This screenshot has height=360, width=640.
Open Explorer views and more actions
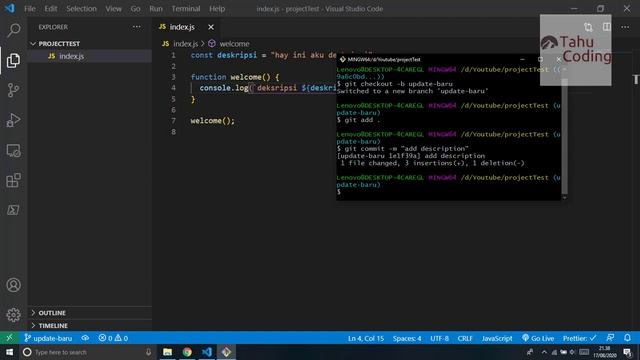tap(136, 27)
